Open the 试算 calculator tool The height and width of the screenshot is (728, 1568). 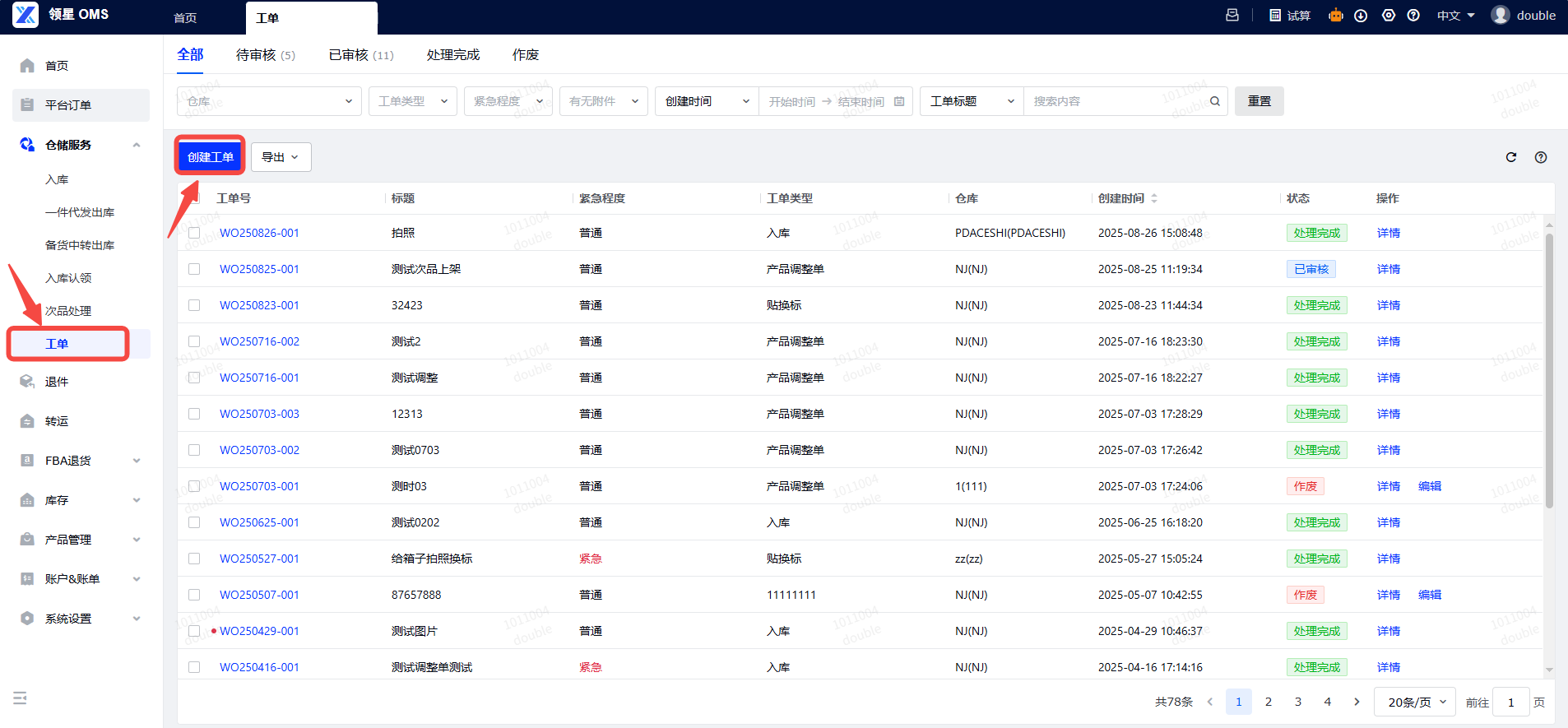[x=1289, y=16]
